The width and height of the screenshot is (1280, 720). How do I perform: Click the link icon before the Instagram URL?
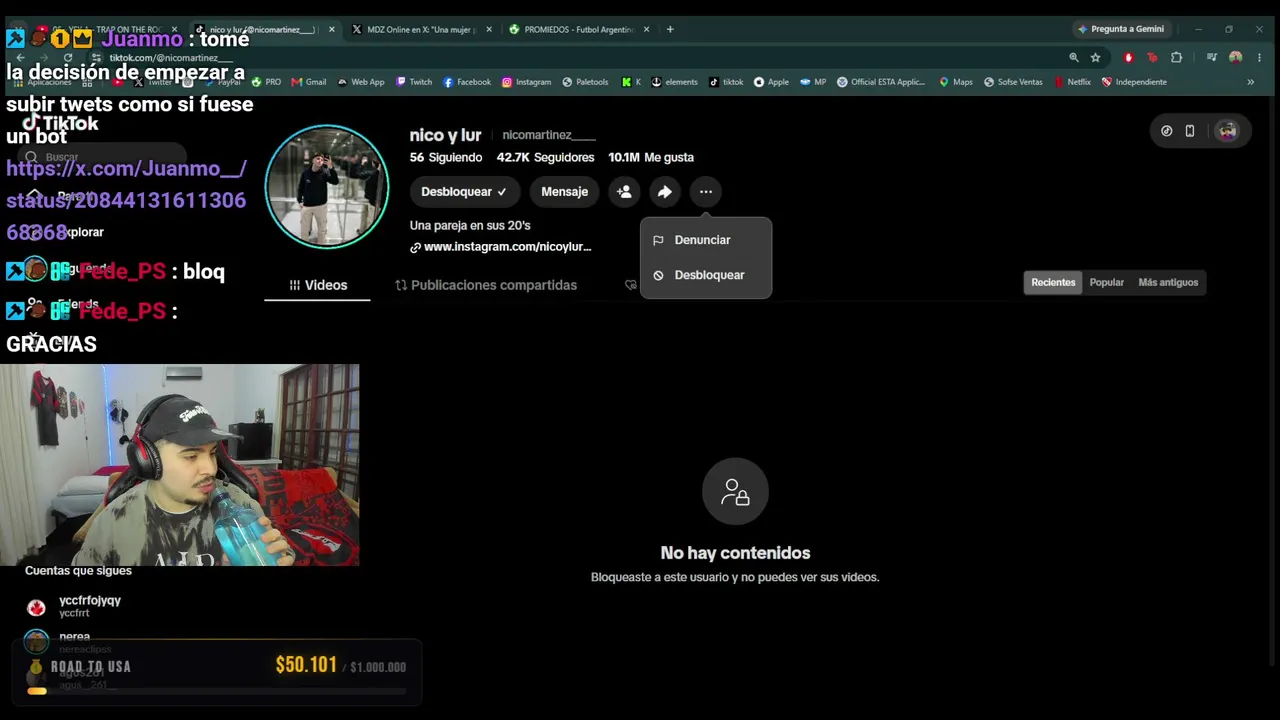415,247
